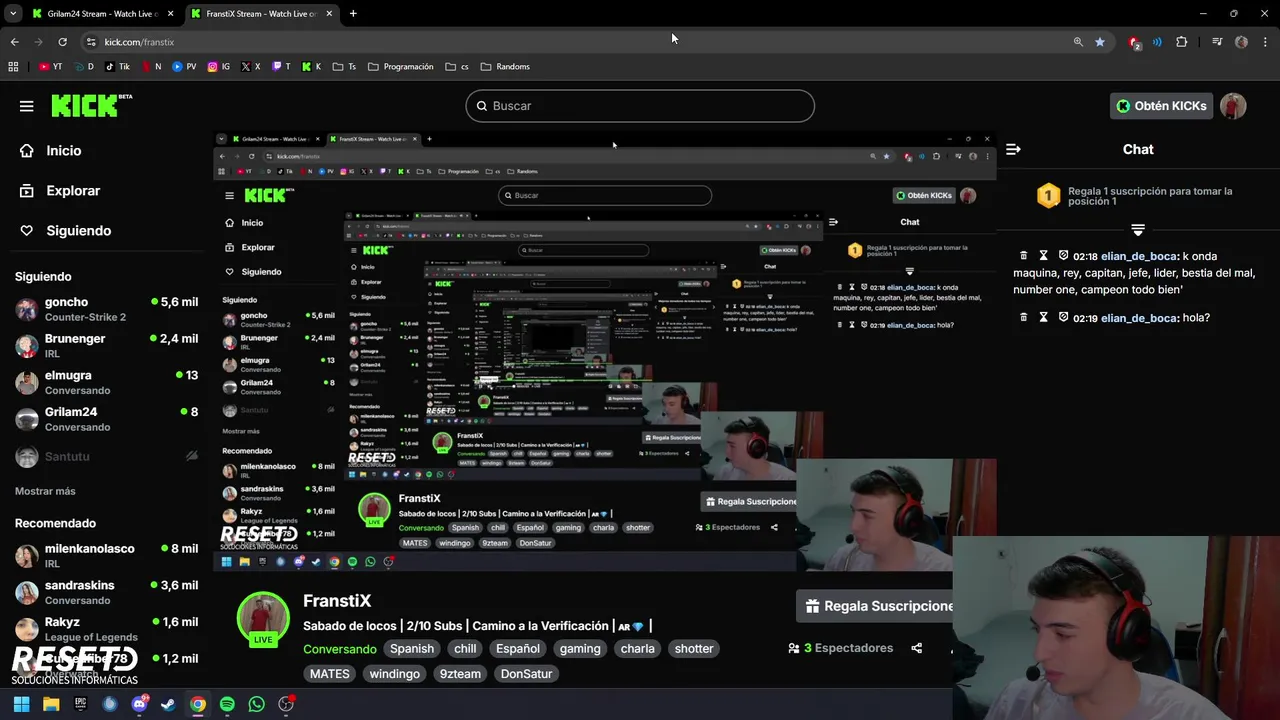Ban user on 02:18 message
The height and width of the screenshot is (720, 1280).
point(1063,256)
